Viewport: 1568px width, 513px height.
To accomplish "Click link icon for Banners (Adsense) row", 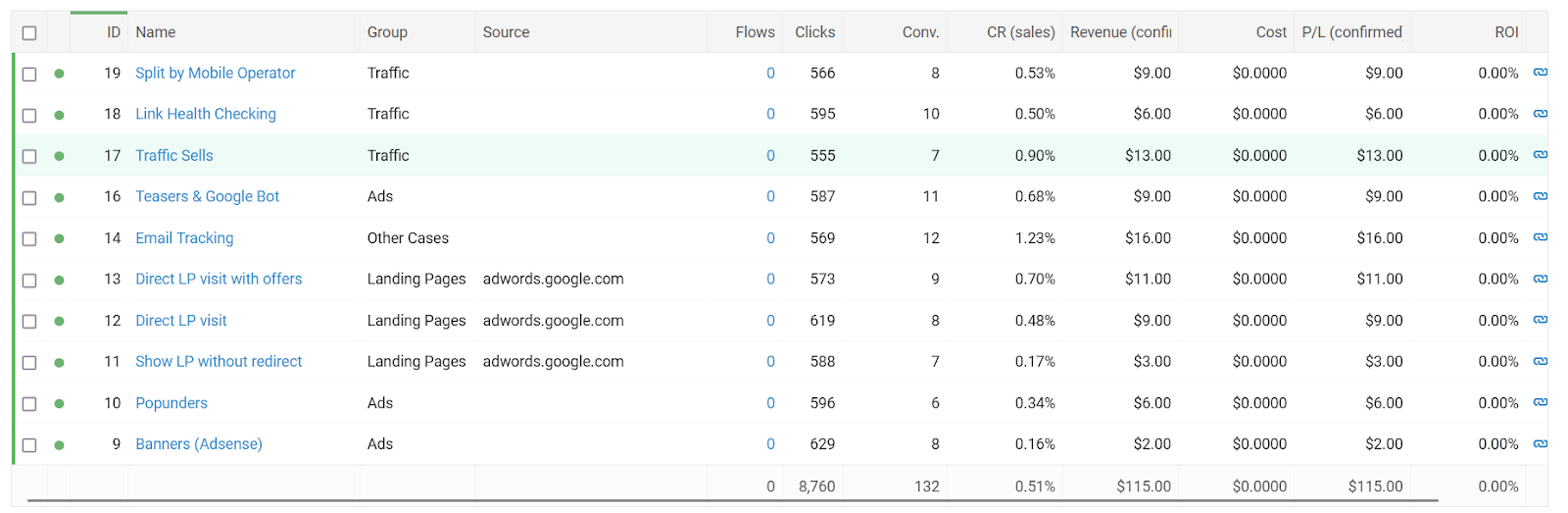I will pos(1540,443).
